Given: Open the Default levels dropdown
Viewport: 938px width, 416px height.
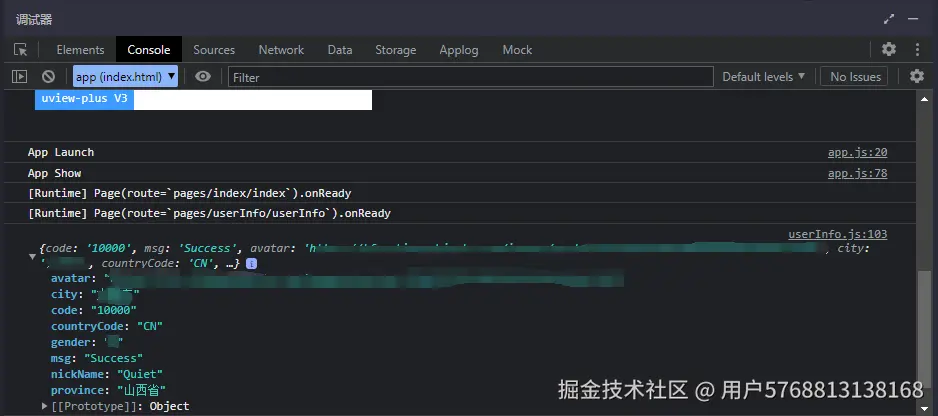Looking at the screenshot, I should [x=763, y=77].
